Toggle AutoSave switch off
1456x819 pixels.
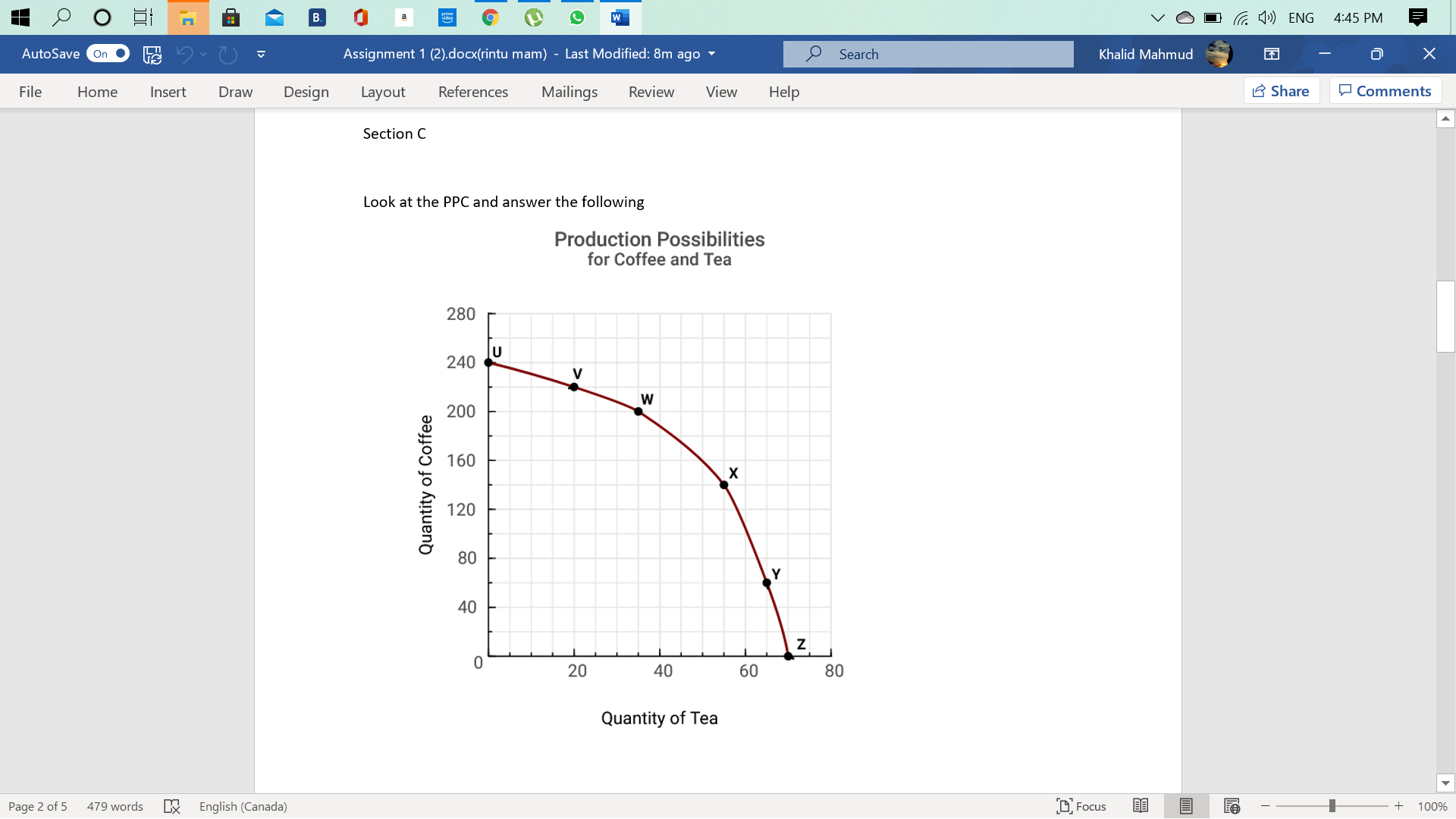click(x=108, y=54)
